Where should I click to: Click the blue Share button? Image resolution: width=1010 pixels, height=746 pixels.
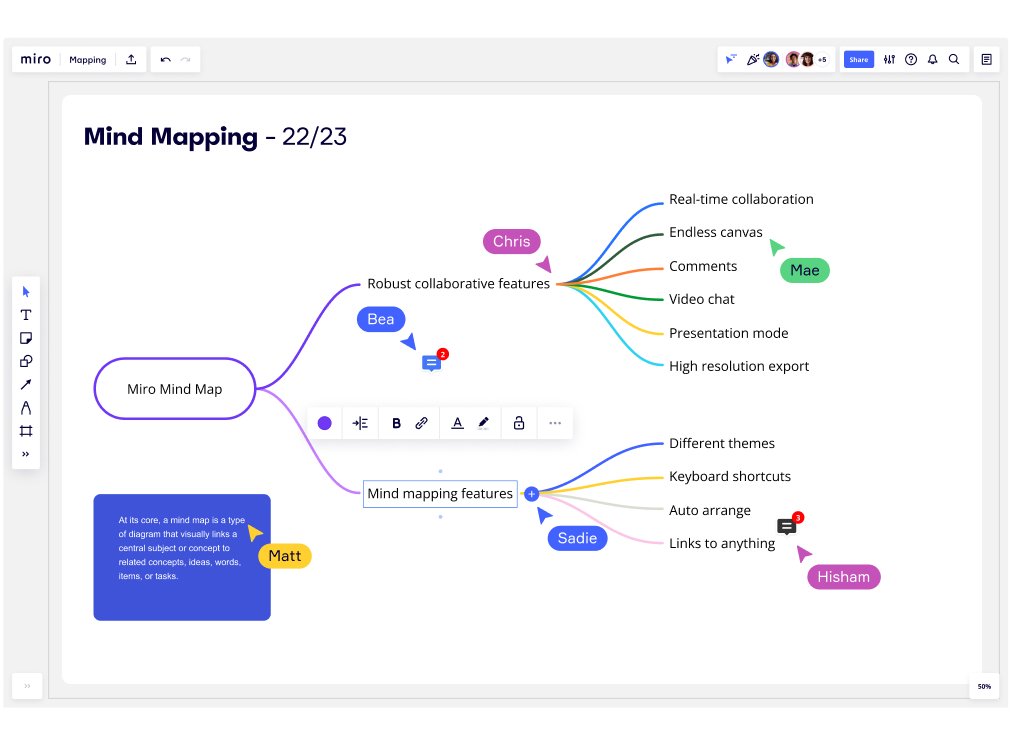[858, 59]
